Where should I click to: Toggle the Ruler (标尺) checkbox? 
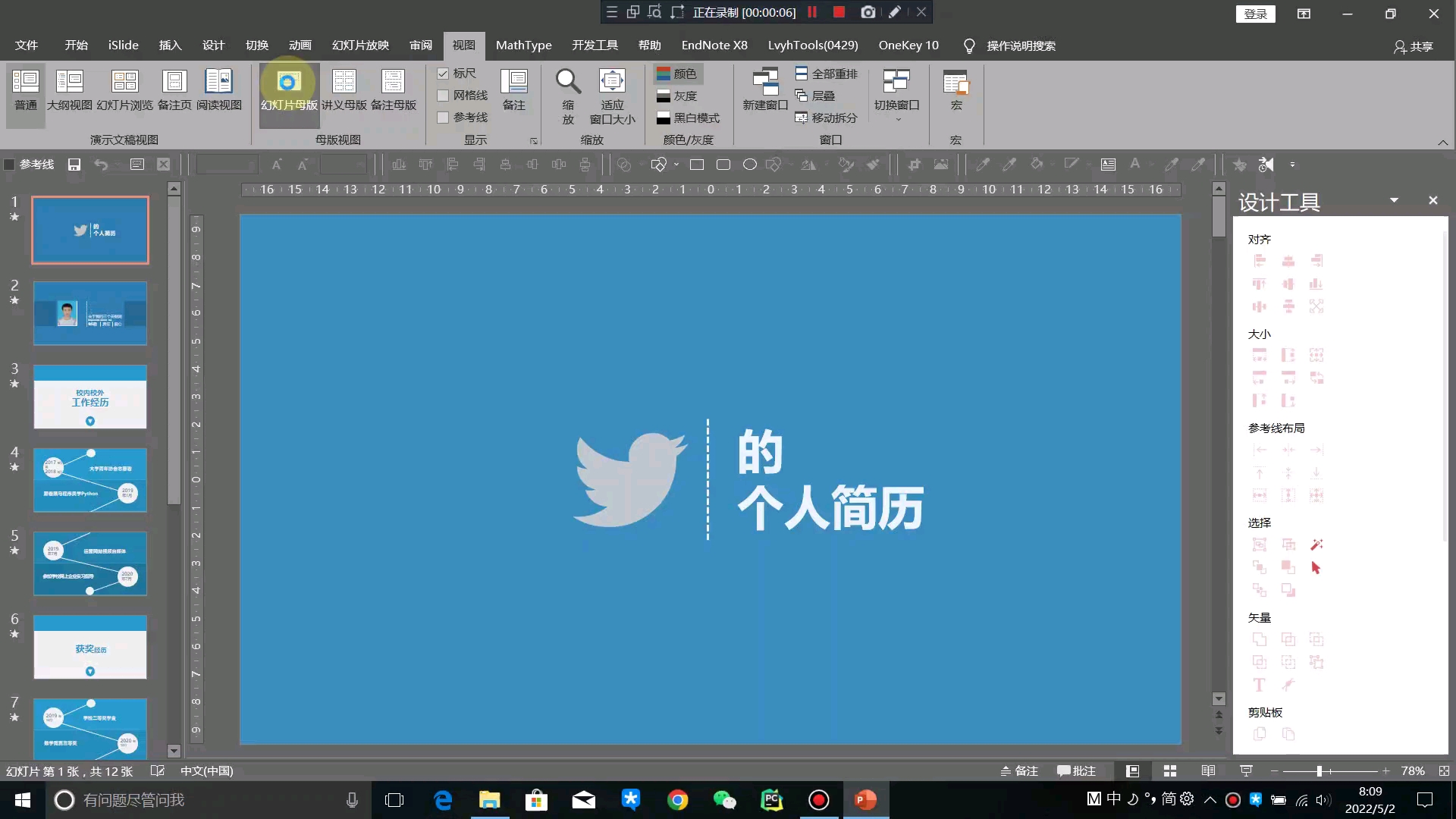coord(443,74)
